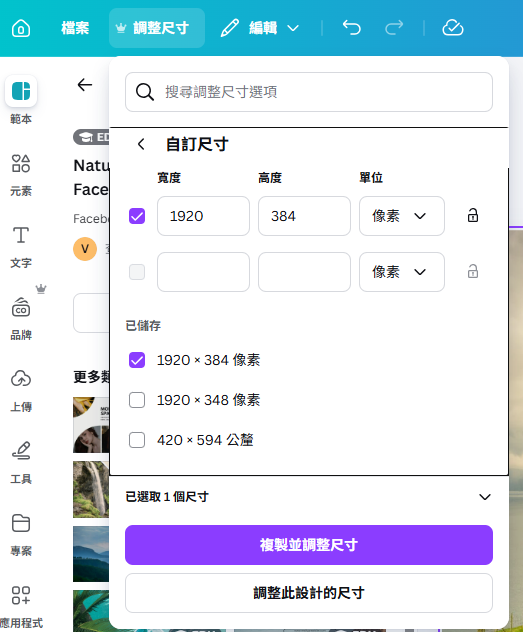
Task: Click the pencil edit icon
Action: 230,28
